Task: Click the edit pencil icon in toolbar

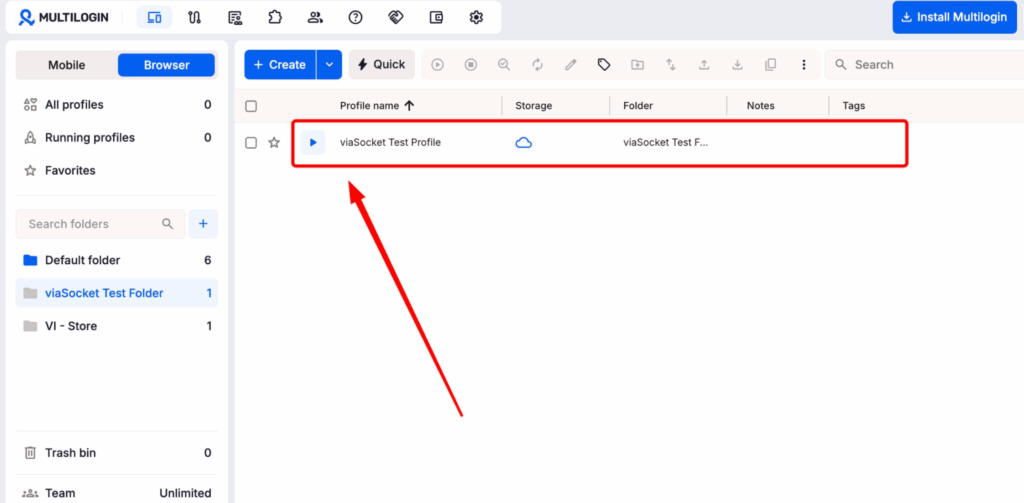Action: 571,65
